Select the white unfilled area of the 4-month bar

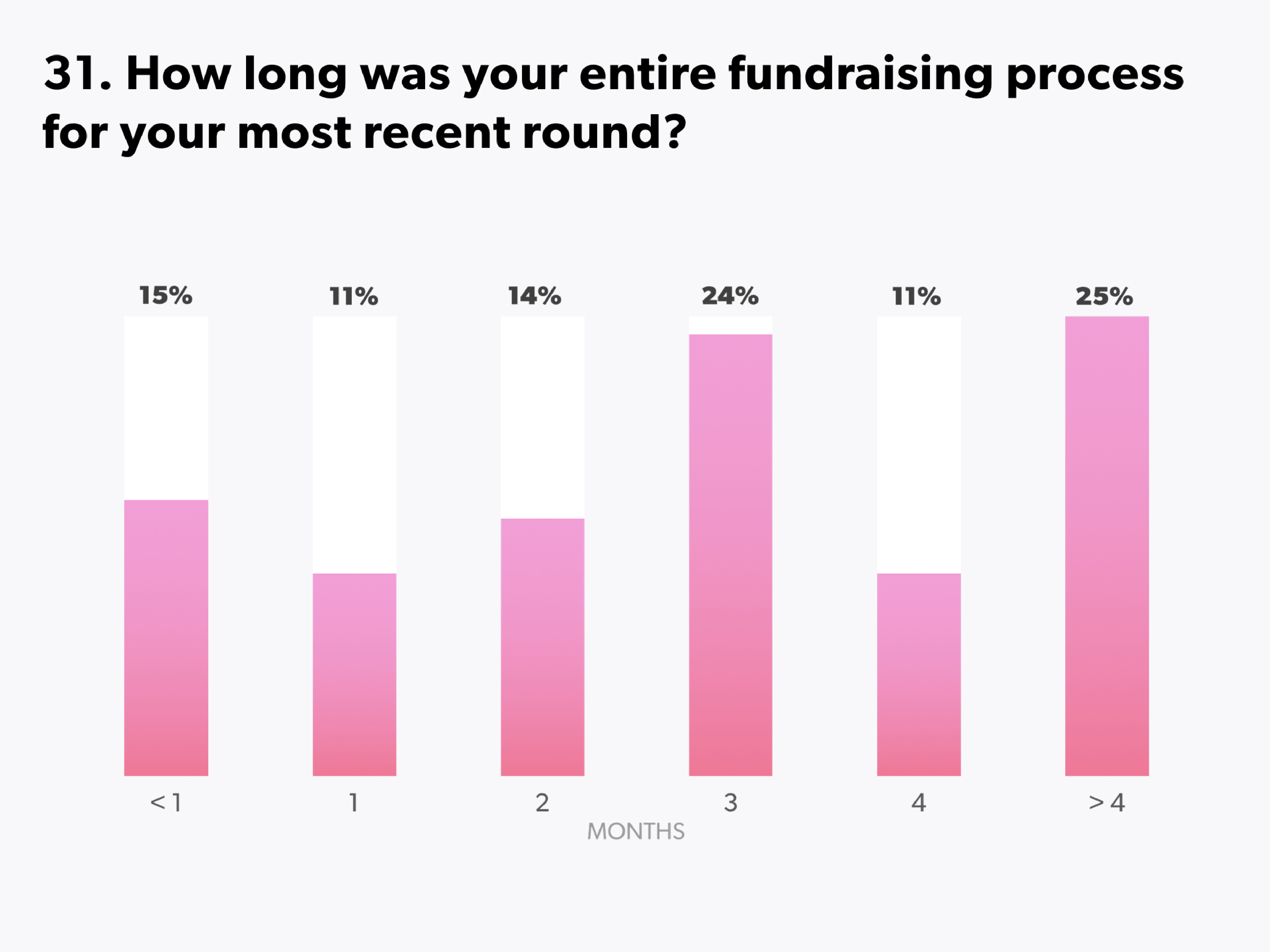pos(919,445)
